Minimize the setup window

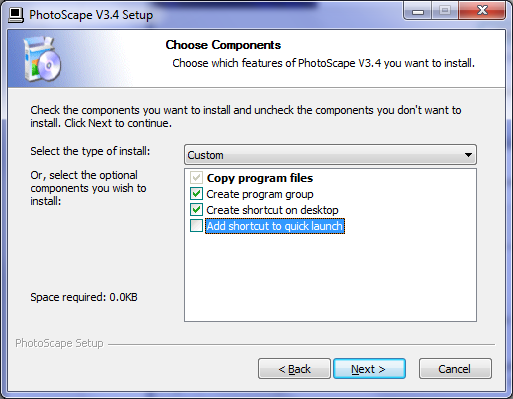coord(418,11)
